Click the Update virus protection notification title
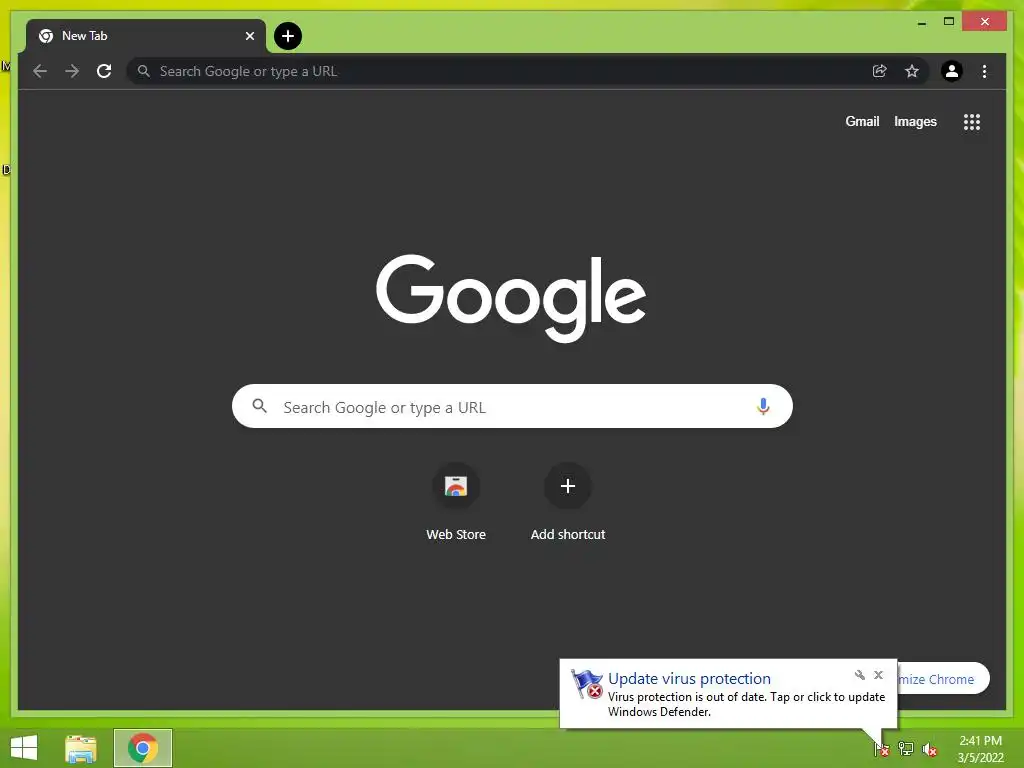 click(689, 679)
